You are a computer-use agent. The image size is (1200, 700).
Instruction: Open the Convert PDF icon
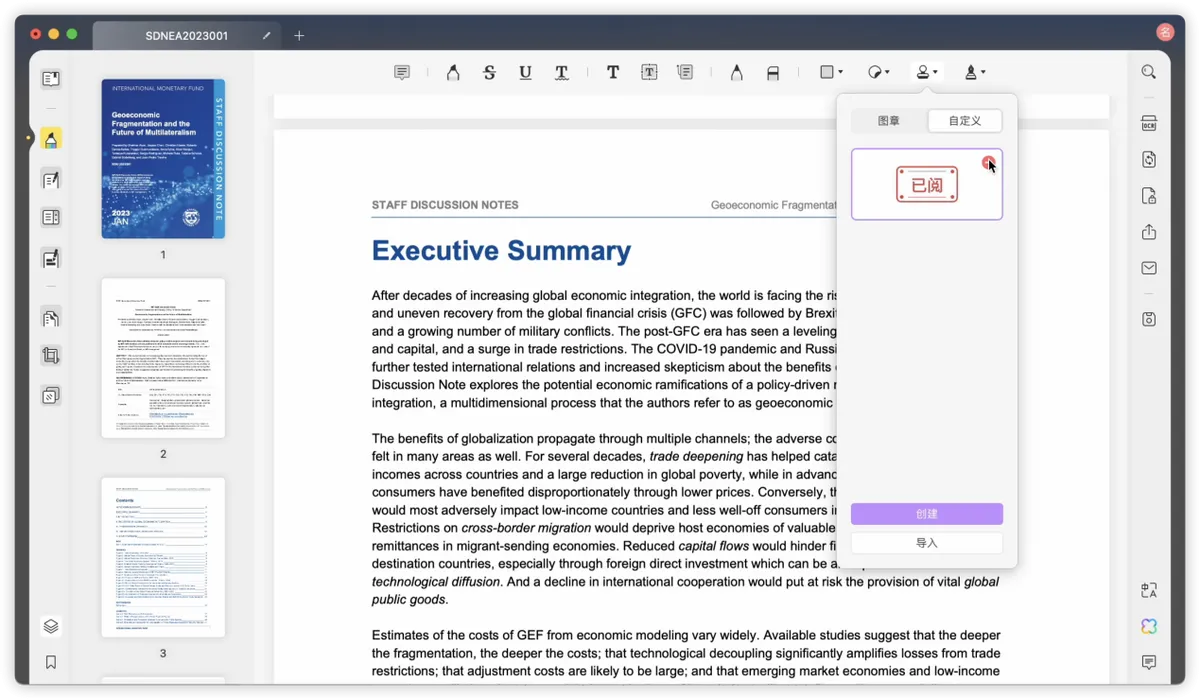coord(1149,160)
